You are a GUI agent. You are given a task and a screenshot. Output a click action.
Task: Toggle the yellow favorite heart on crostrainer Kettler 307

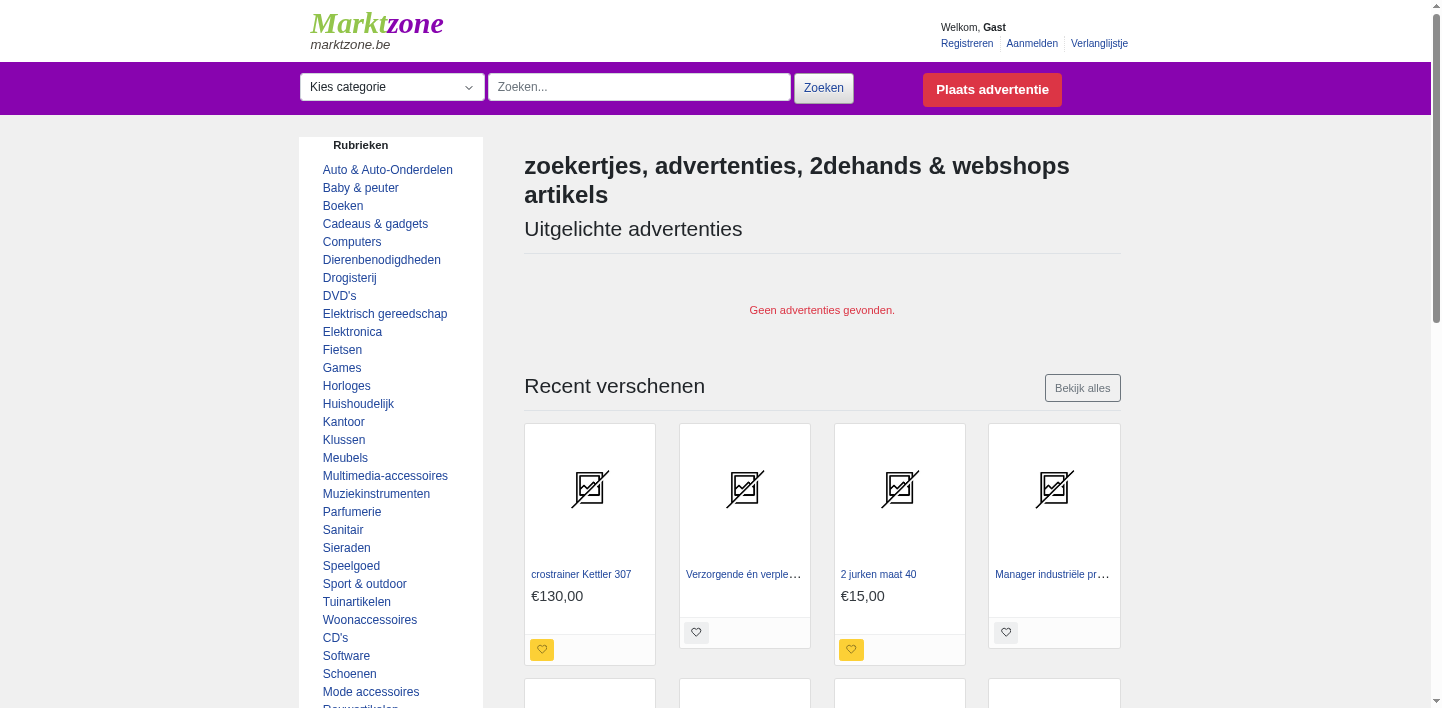542,650
